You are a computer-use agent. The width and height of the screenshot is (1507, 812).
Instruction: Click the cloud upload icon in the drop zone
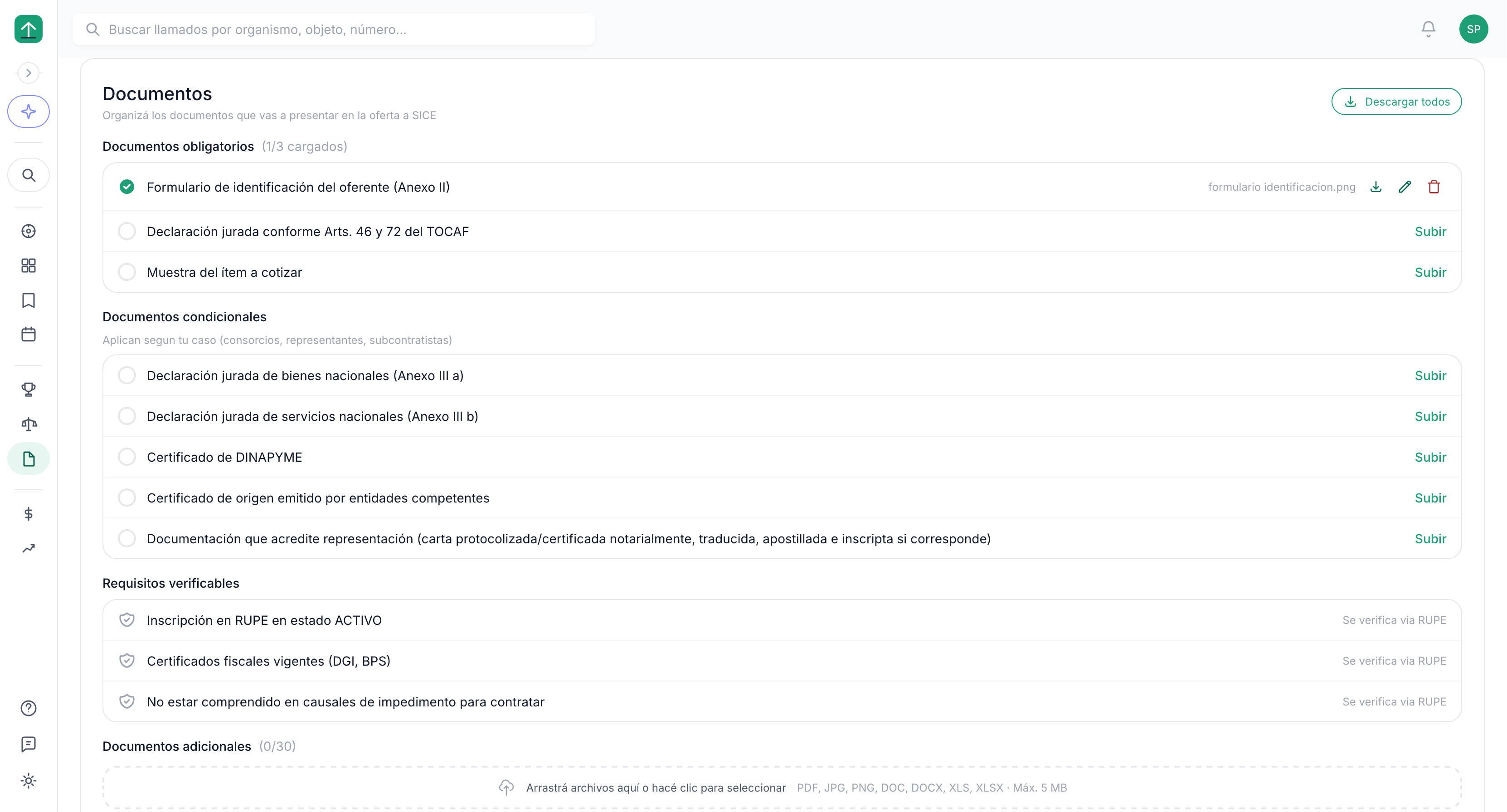tap(506, 788)
